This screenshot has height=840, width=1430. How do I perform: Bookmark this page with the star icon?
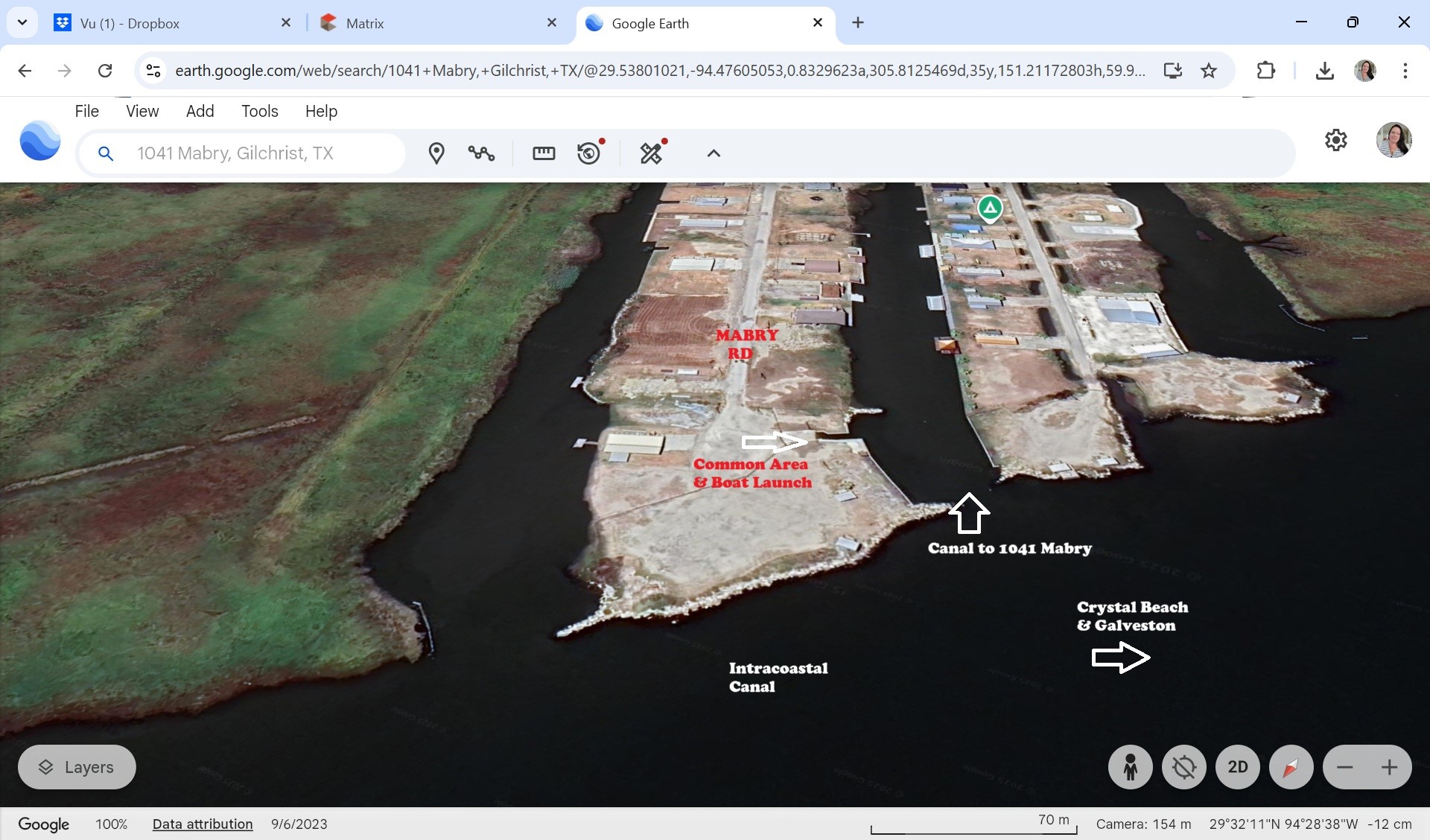pyautogui.click(x=1209, y=71)
